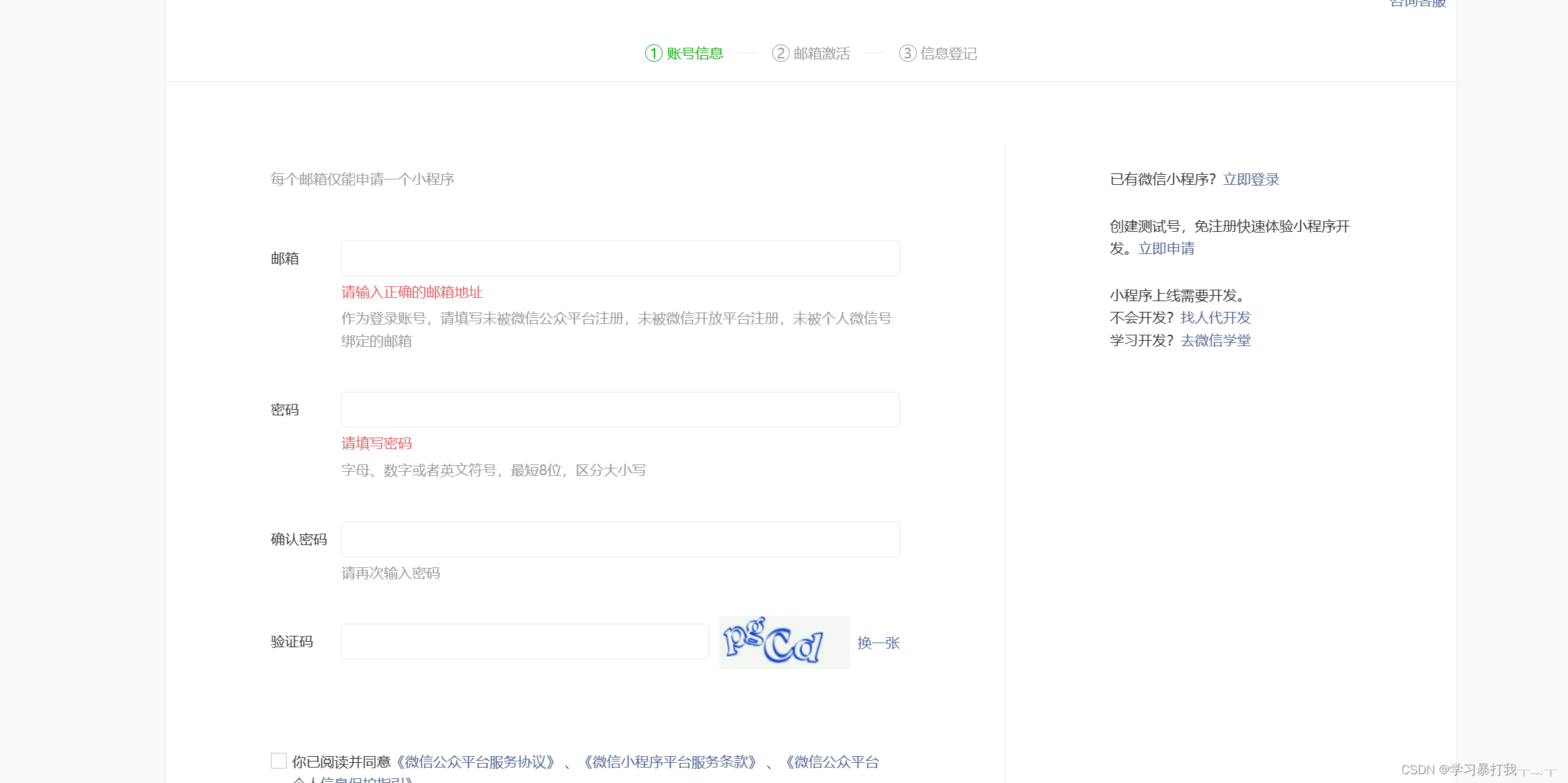1568x783 pixels.
Task: Open the 立即登录 link
Action: 1251,179
